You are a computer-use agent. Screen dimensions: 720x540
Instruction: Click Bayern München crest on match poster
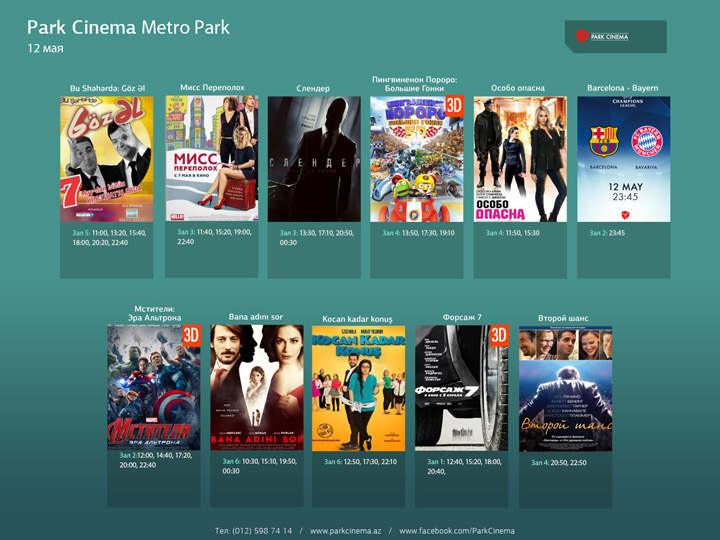coord(645,141)
